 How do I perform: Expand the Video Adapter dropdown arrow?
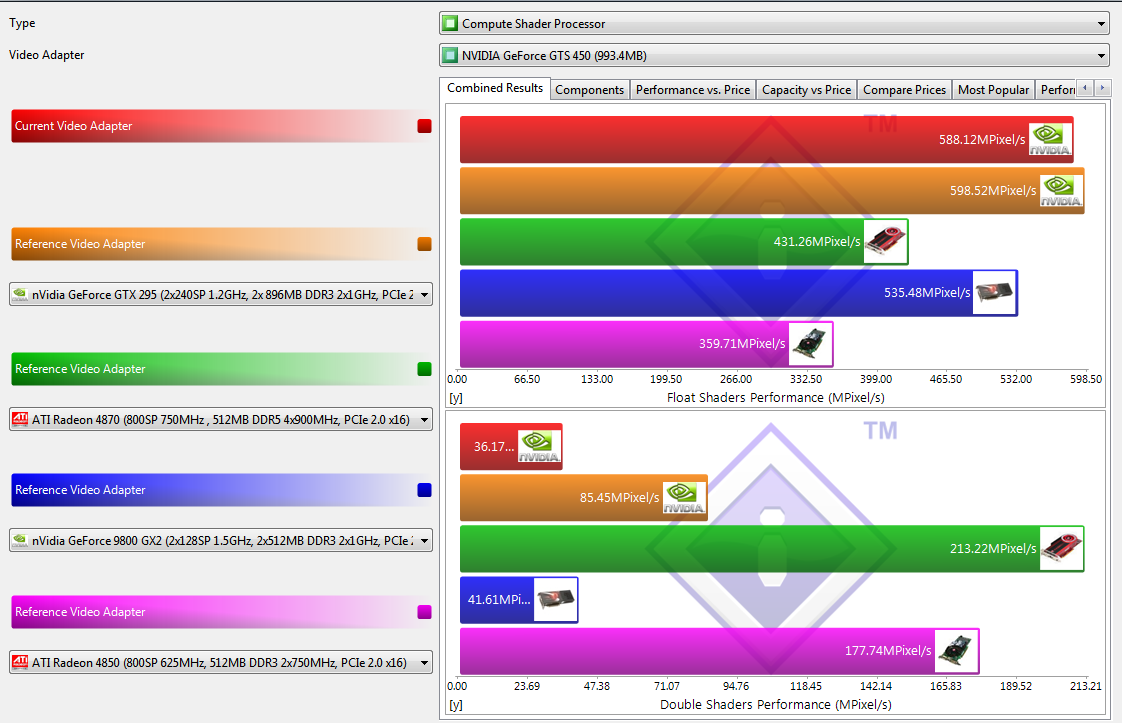click(1101, 55)
